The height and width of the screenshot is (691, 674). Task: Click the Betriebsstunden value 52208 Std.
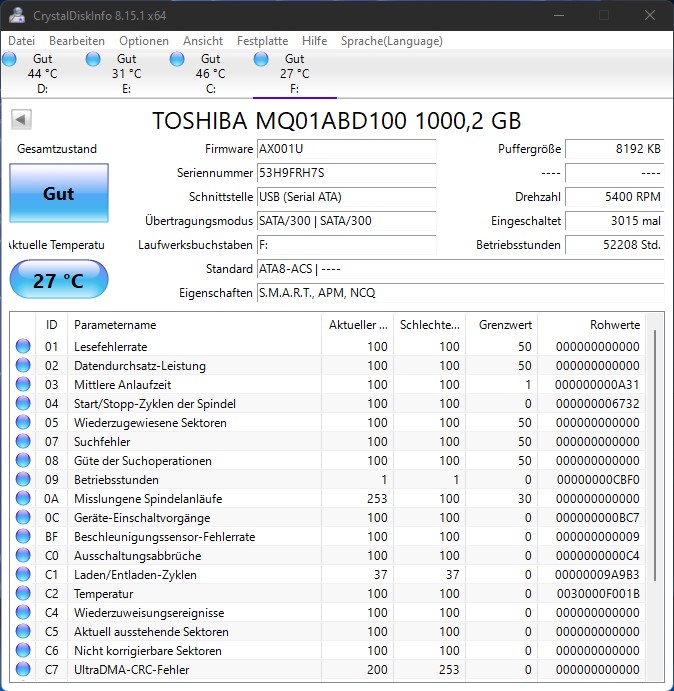click(614, 245)
